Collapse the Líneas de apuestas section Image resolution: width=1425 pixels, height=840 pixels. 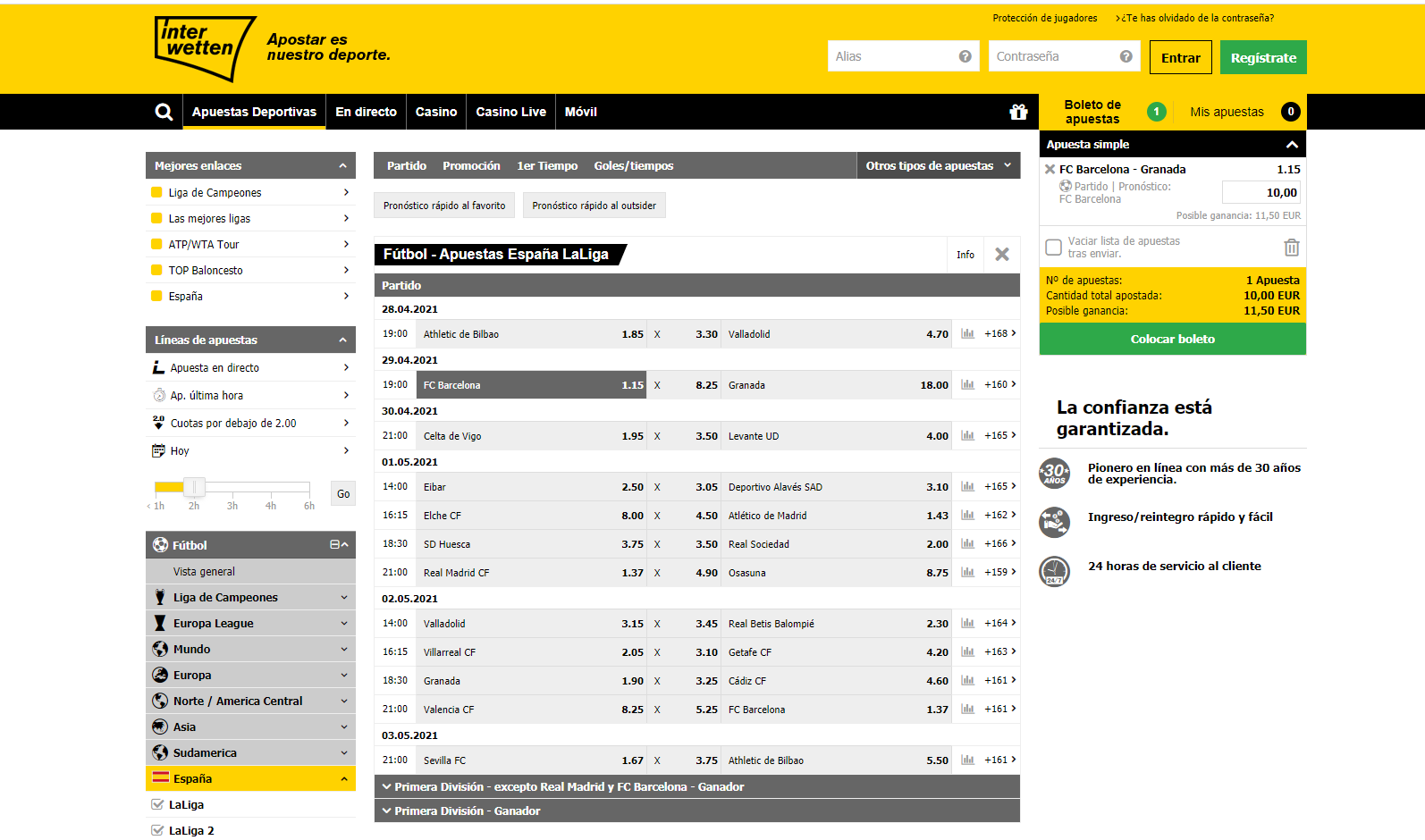pyautogui.click(x=342, y=340)
